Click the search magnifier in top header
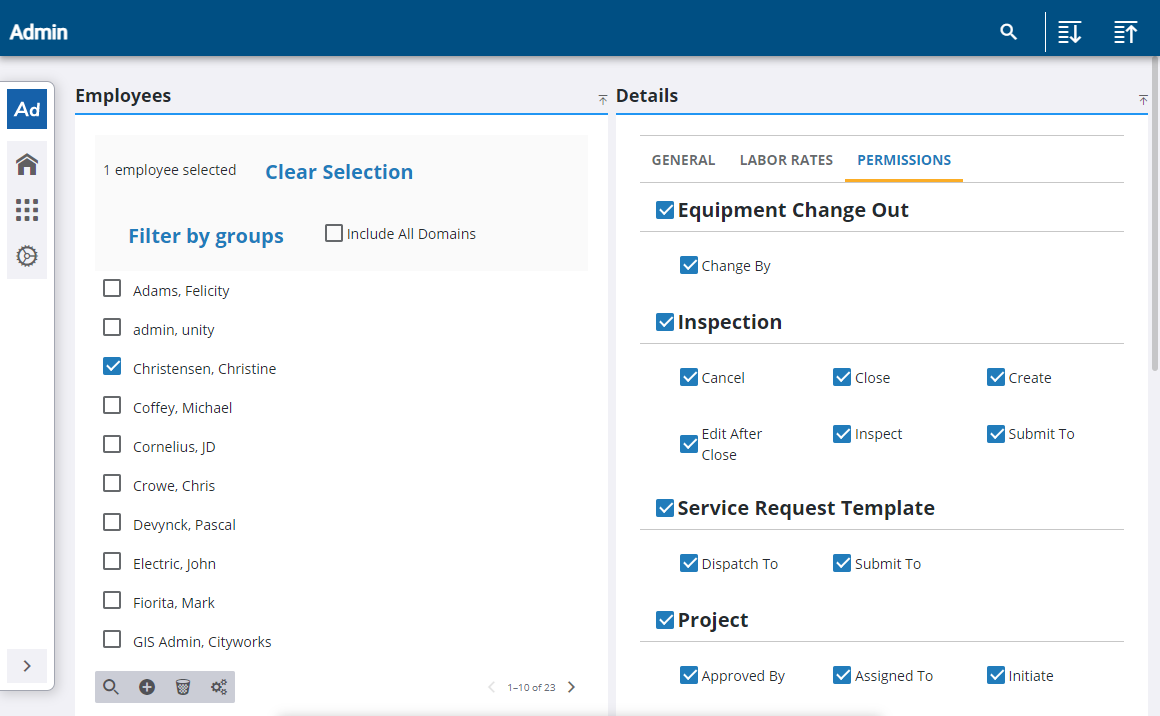Viewport: 1160px width, 716px height. (1008, 32)
